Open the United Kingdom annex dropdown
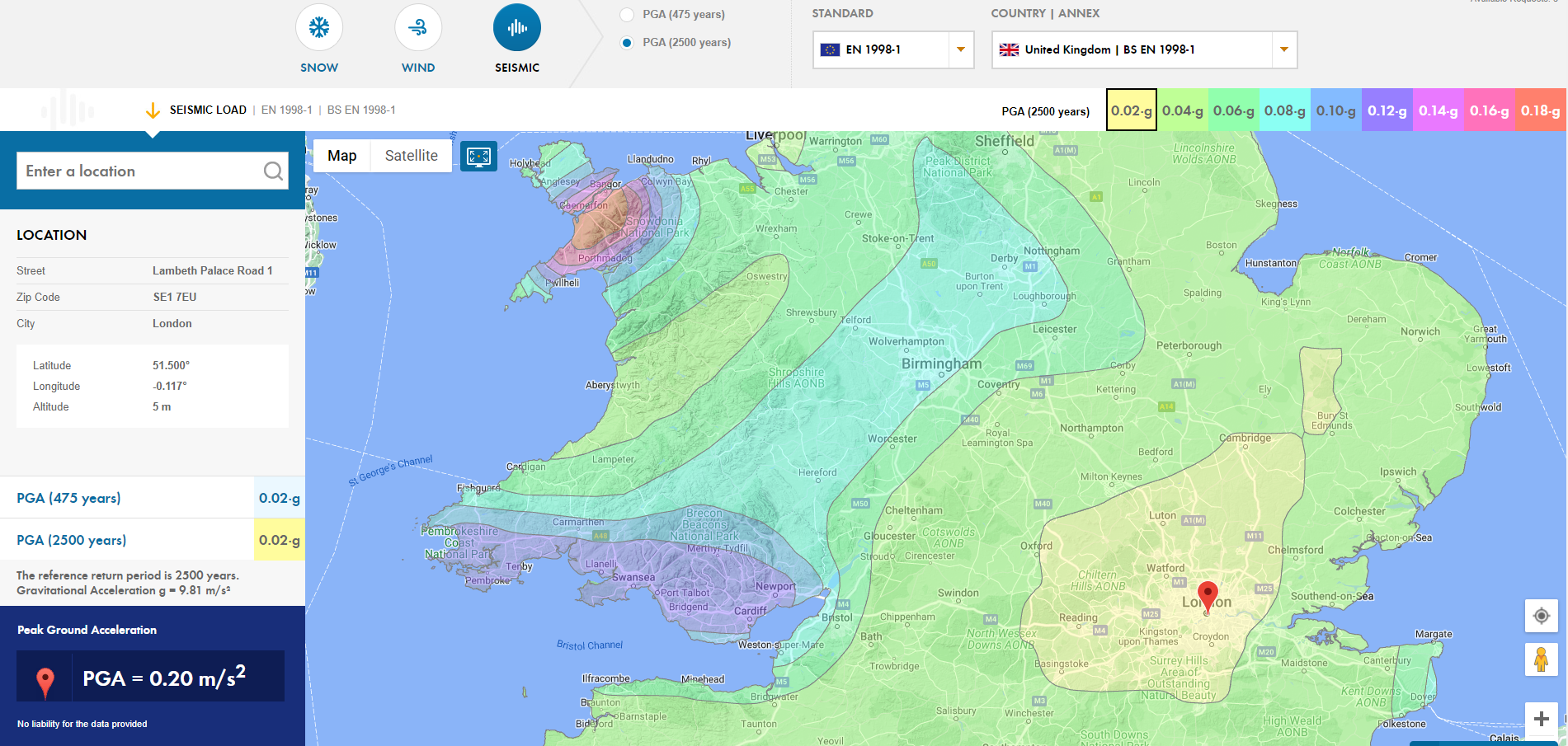The width and height of the screenshot is (1568, 746). pos(1144,49)
